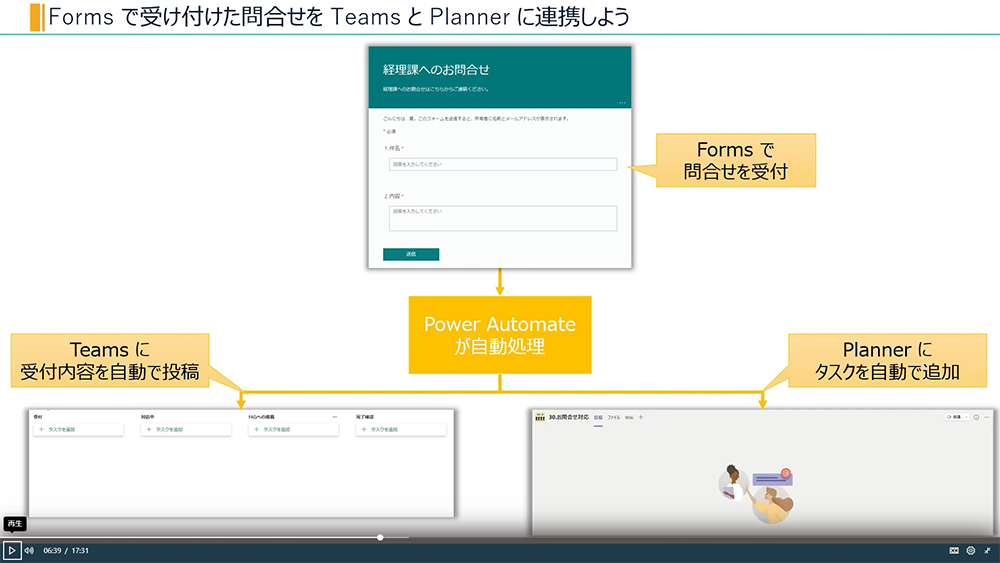The width and height of the screenshot is (1000, 563).
Task: Mute the video with the speaker icon
Action: [29, 550]
